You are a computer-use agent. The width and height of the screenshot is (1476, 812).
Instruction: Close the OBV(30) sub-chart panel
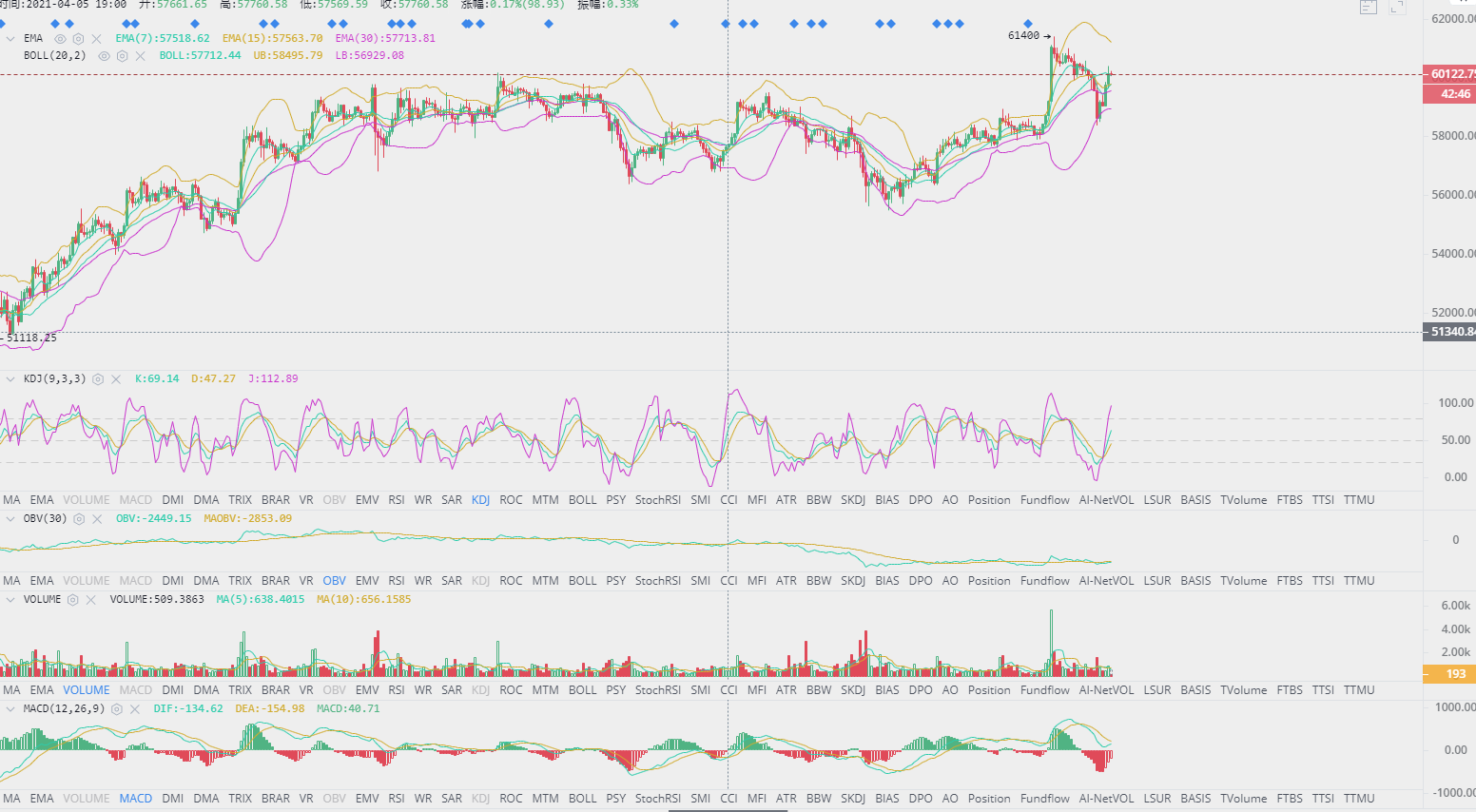[x=97, y=519]
